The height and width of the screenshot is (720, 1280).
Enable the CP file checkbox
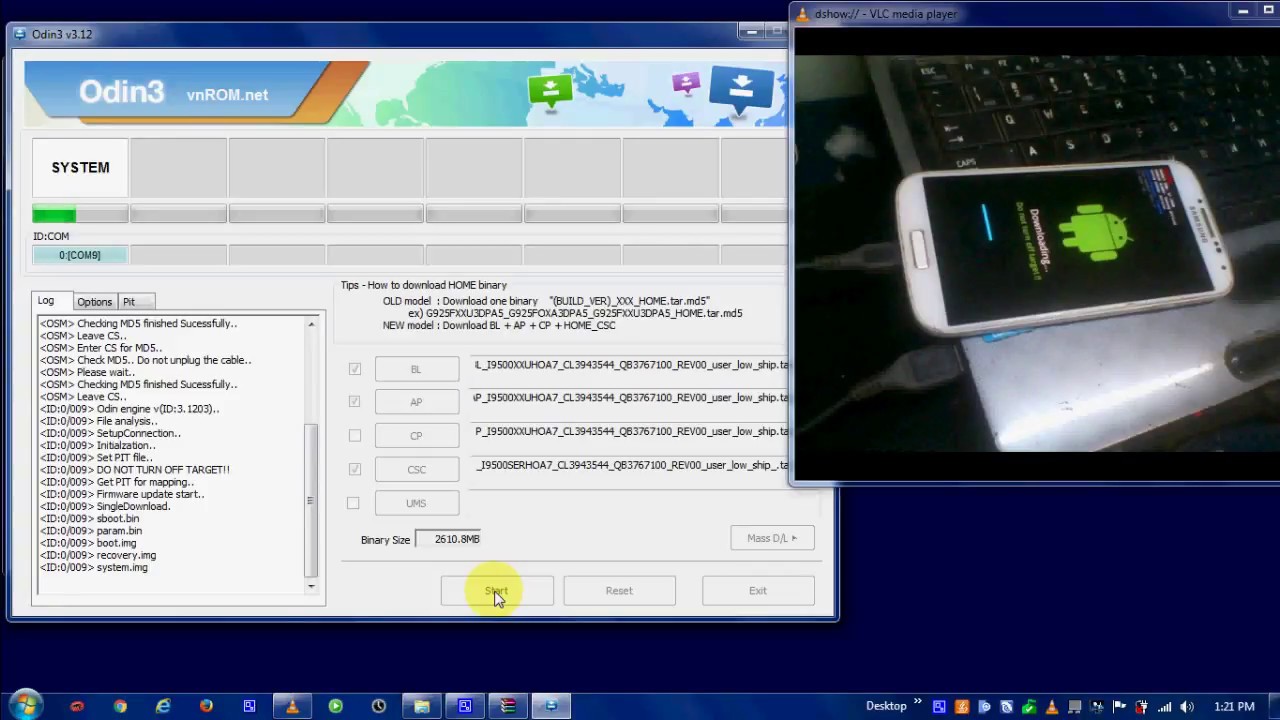pos(354,435)
